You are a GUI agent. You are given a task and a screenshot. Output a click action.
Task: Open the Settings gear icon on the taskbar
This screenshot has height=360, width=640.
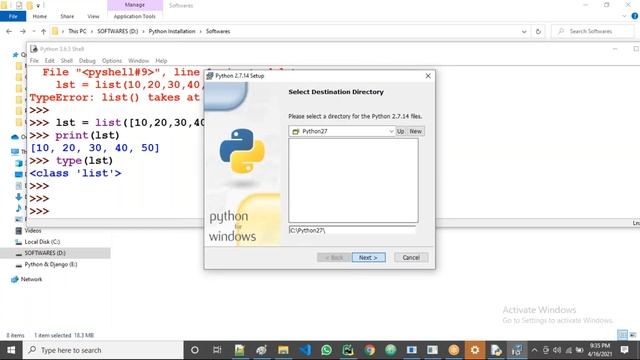475,350
